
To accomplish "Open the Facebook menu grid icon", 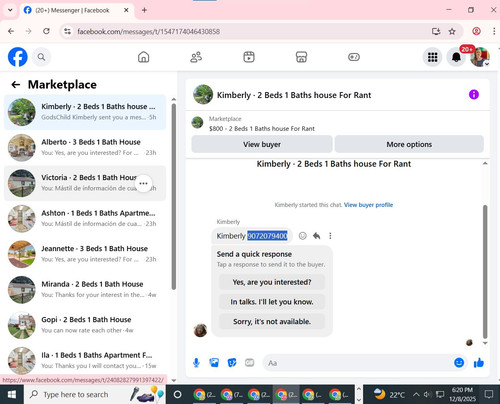I will click(x=432, y=57).
